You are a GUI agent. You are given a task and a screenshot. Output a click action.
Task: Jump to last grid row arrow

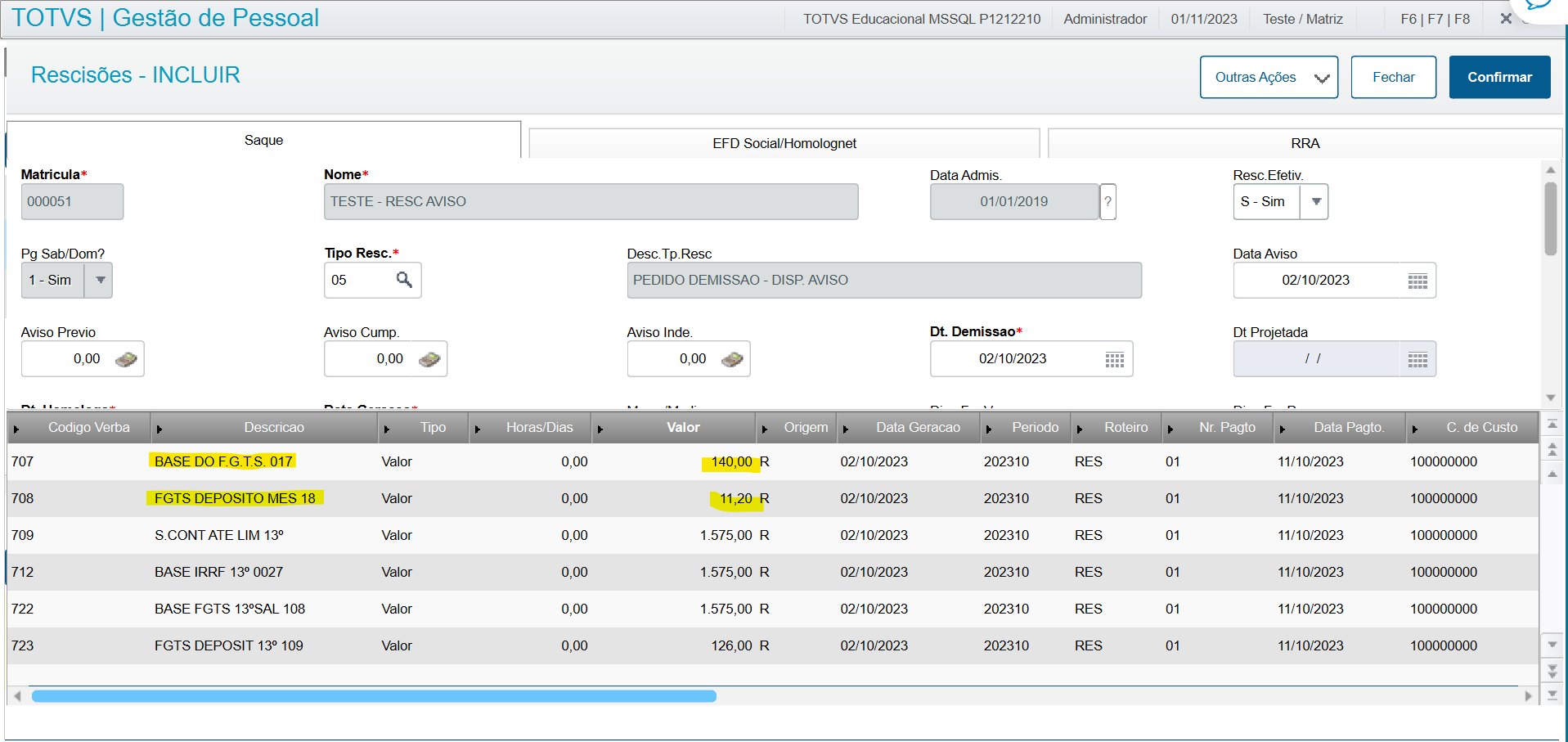[1552, 695]
